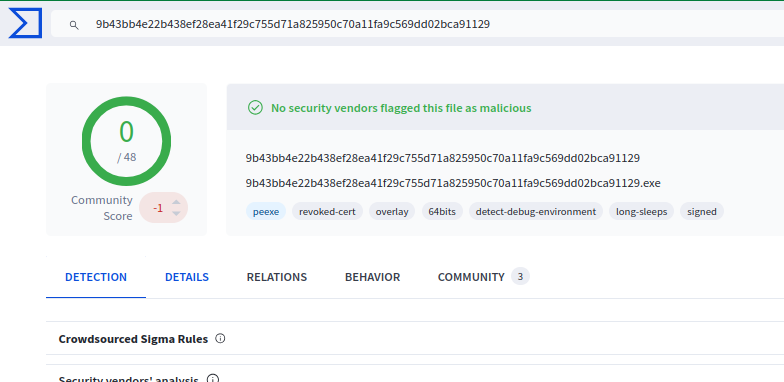Focus the hash search input field
Viewport: 784px width, 382px height.
[x=418, y=24]
